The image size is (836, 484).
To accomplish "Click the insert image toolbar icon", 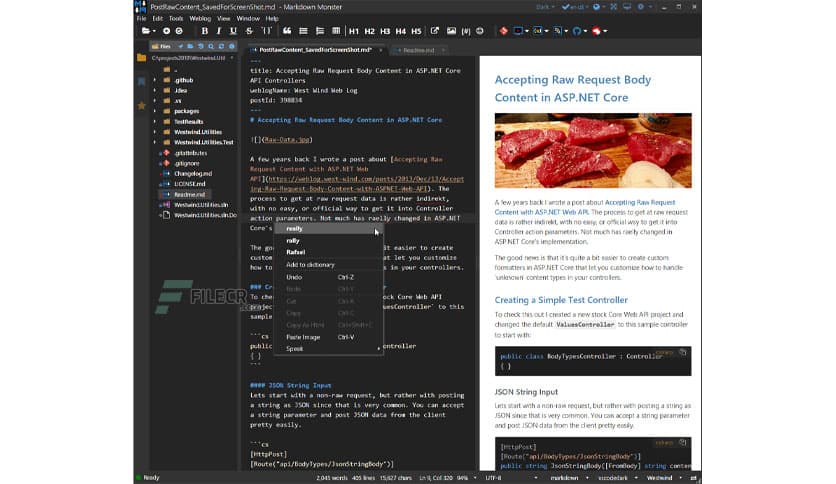I will [452, 31].
